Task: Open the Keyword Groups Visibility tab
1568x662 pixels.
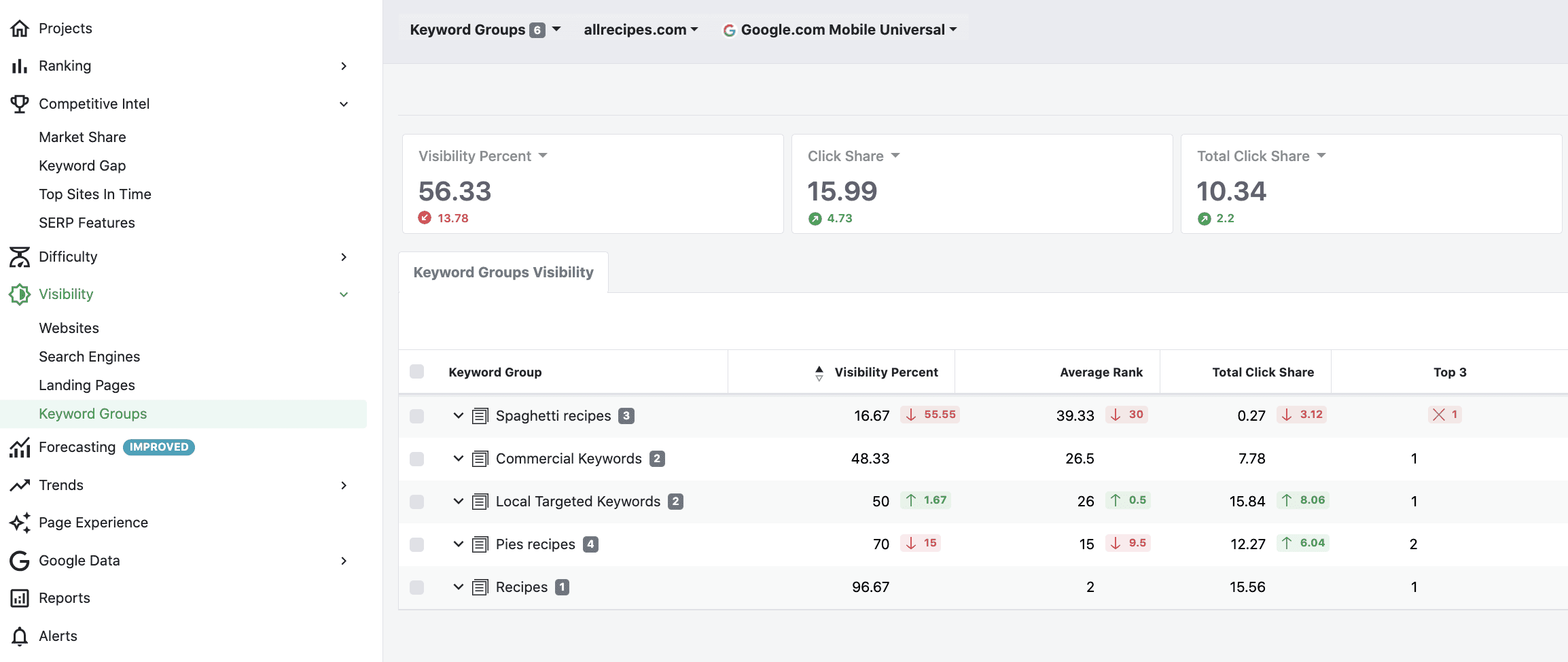Action: click(x=503, y=273)
